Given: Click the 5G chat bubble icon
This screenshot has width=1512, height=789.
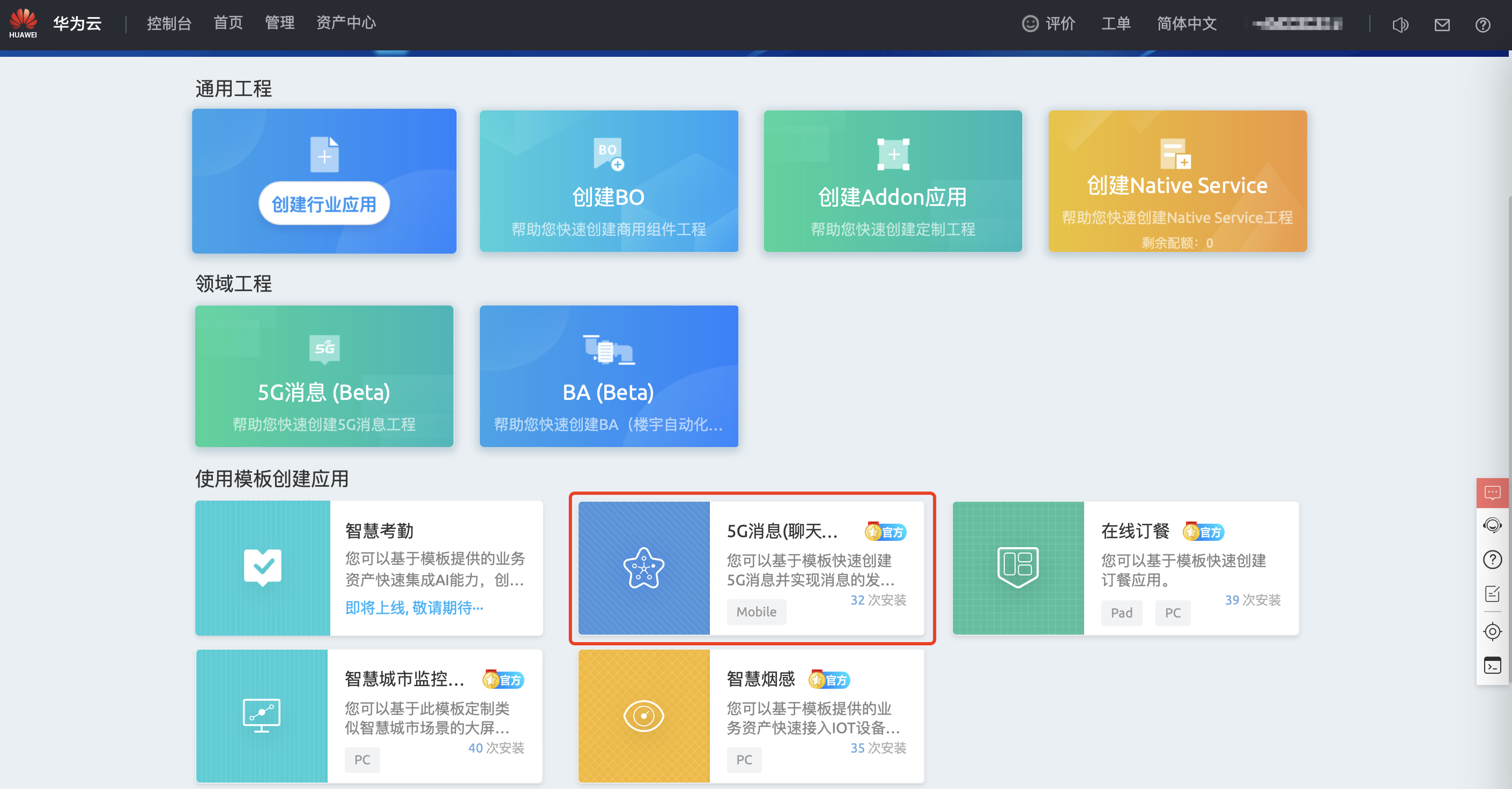Looking at the screenshot, I should coord(324,349).
